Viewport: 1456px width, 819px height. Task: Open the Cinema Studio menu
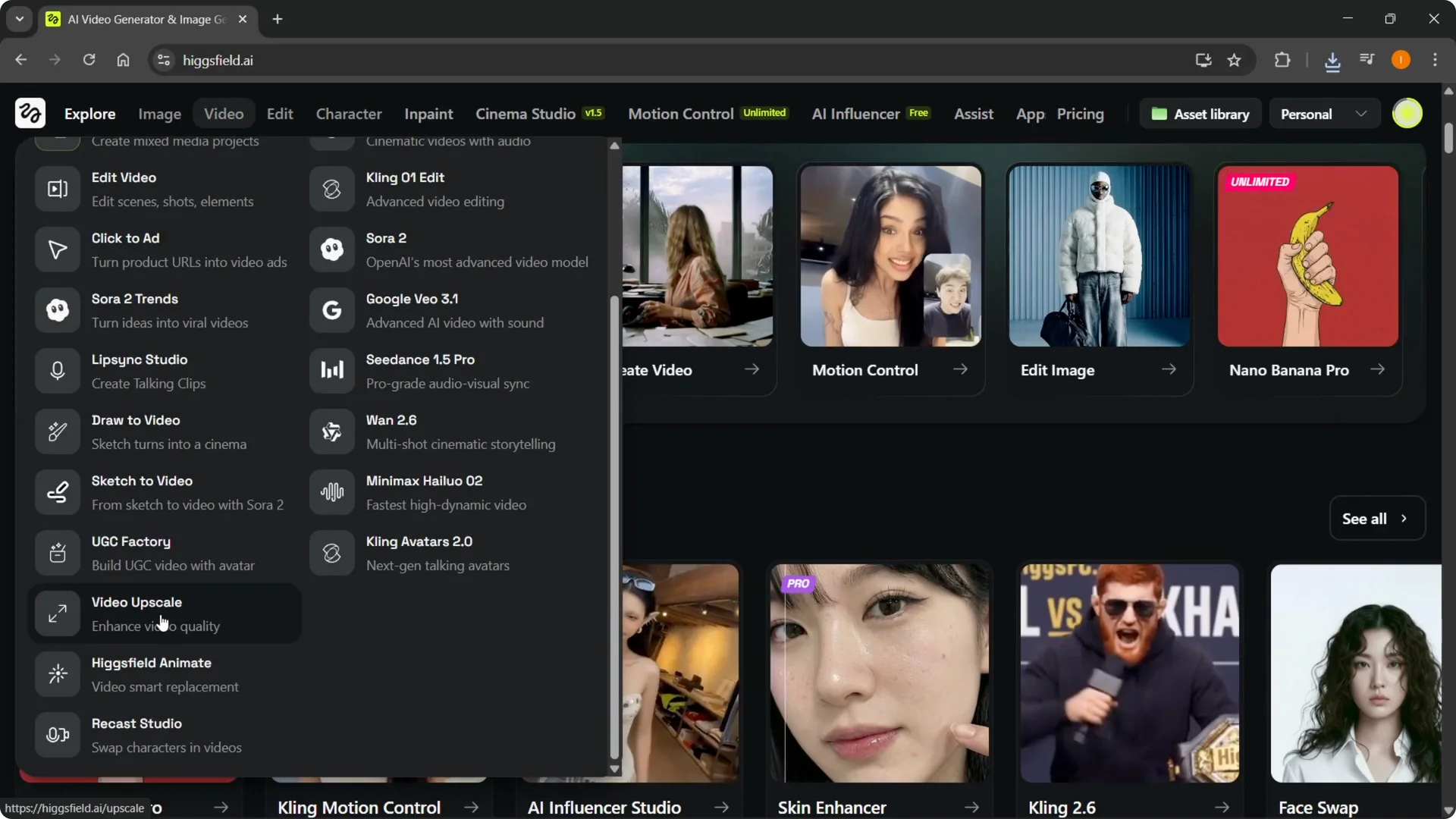coord(526,114)
